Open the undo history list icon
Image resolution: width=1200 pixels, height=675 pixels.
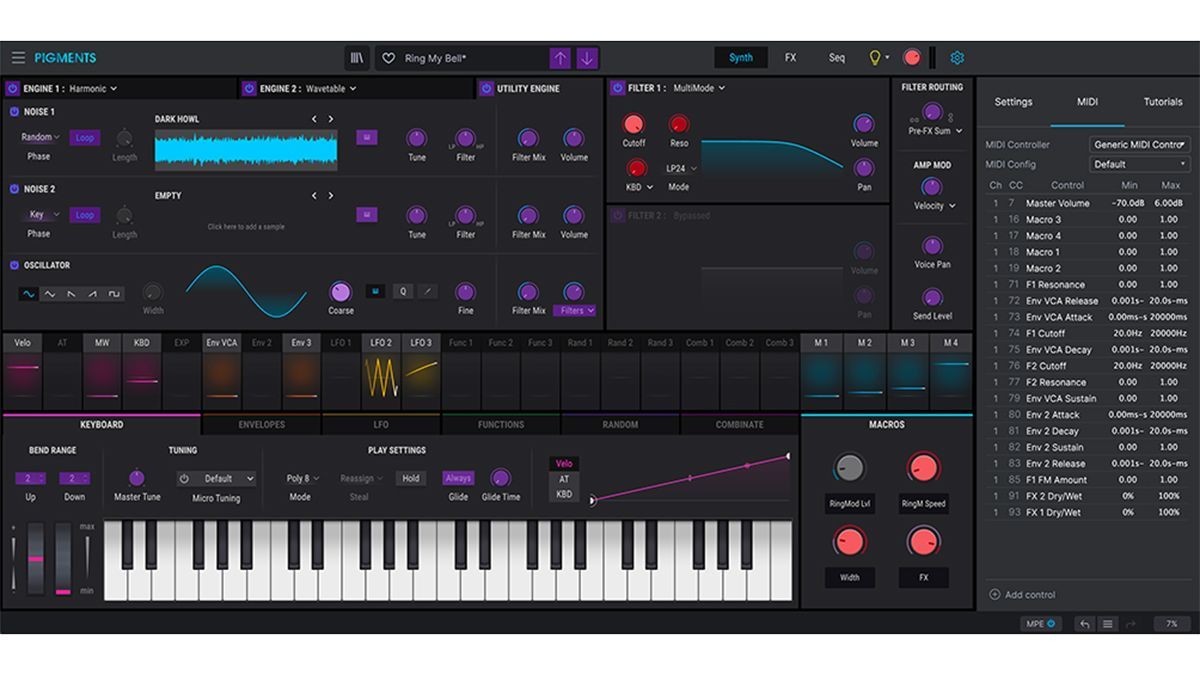click(x=1107, y=624)
